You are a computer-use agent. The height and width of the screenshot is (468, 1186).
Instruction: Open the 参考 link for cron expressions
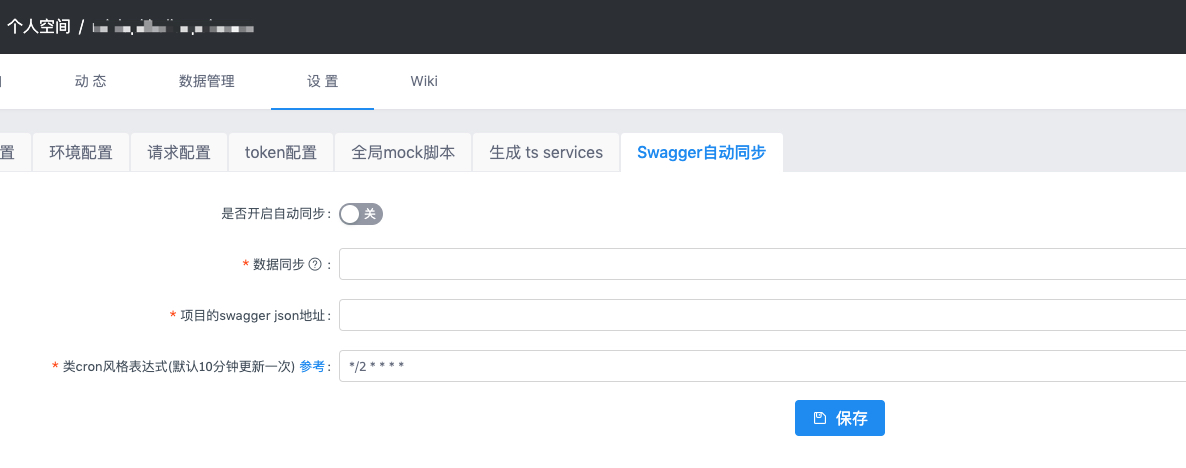click(x=312, y=367)
